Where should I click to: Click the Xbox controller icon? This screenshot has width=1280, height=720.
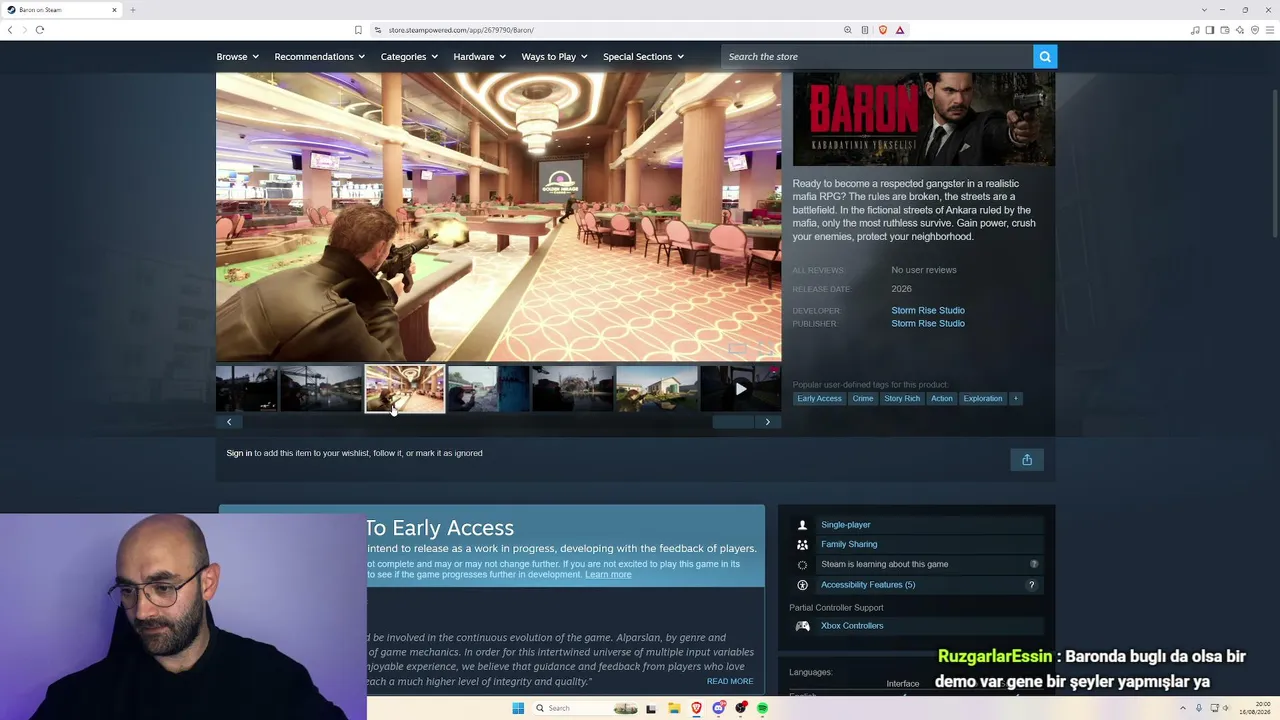(x=802, y=626)
